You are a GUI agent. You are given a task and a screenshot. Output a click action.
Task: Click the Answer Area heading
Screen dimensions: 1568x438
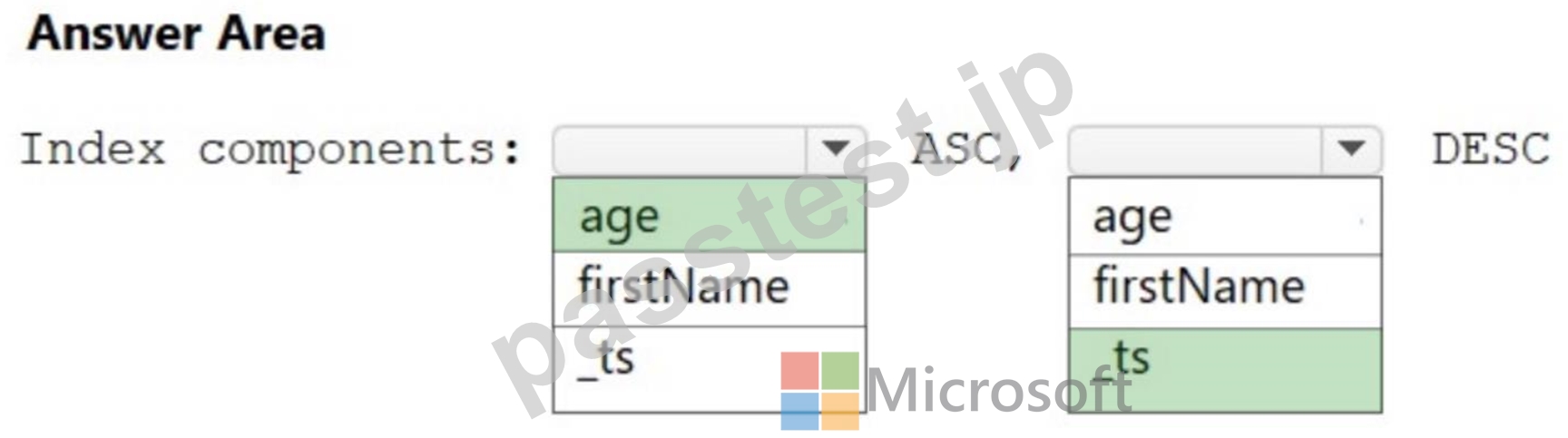coord(176,34)
